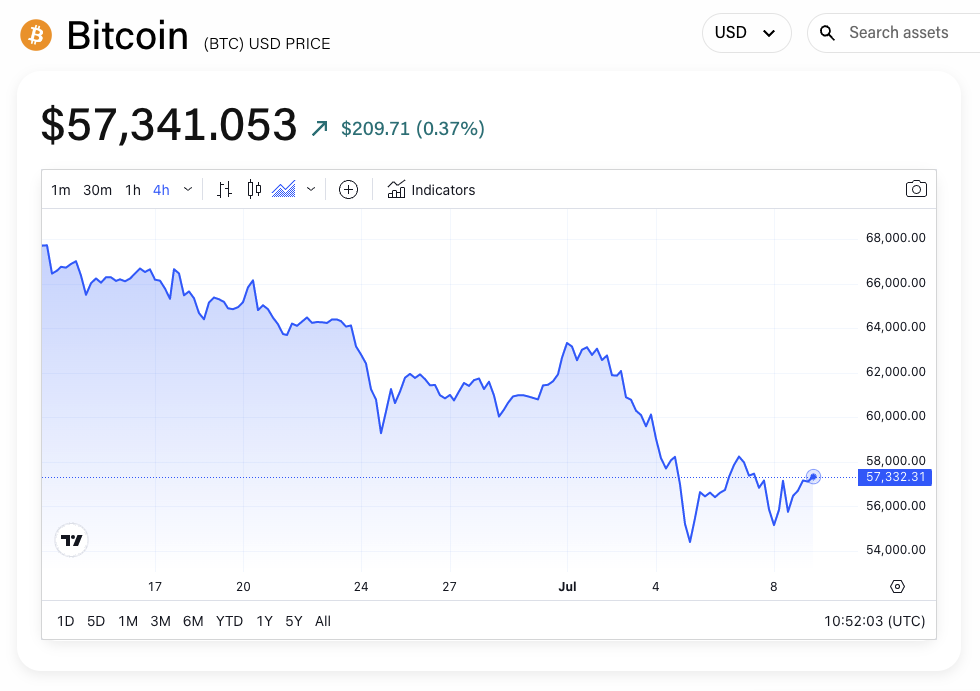Screen dimensions: 980x691
Task: Select the 1h timeframe
Action: (x=132, y=189)
